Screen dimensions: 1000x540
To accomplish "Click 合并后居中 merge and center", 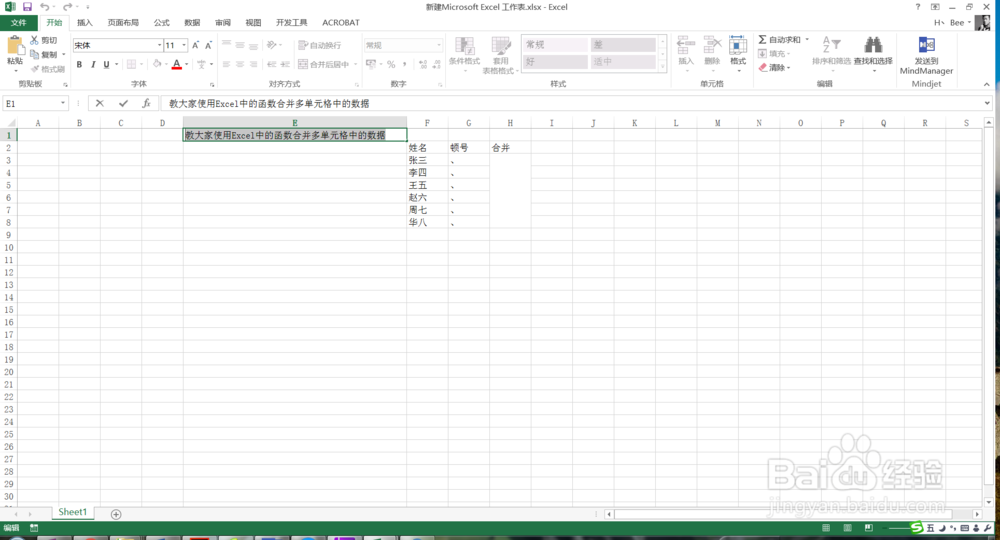I will pyautogui.click(x=324, y=64).
